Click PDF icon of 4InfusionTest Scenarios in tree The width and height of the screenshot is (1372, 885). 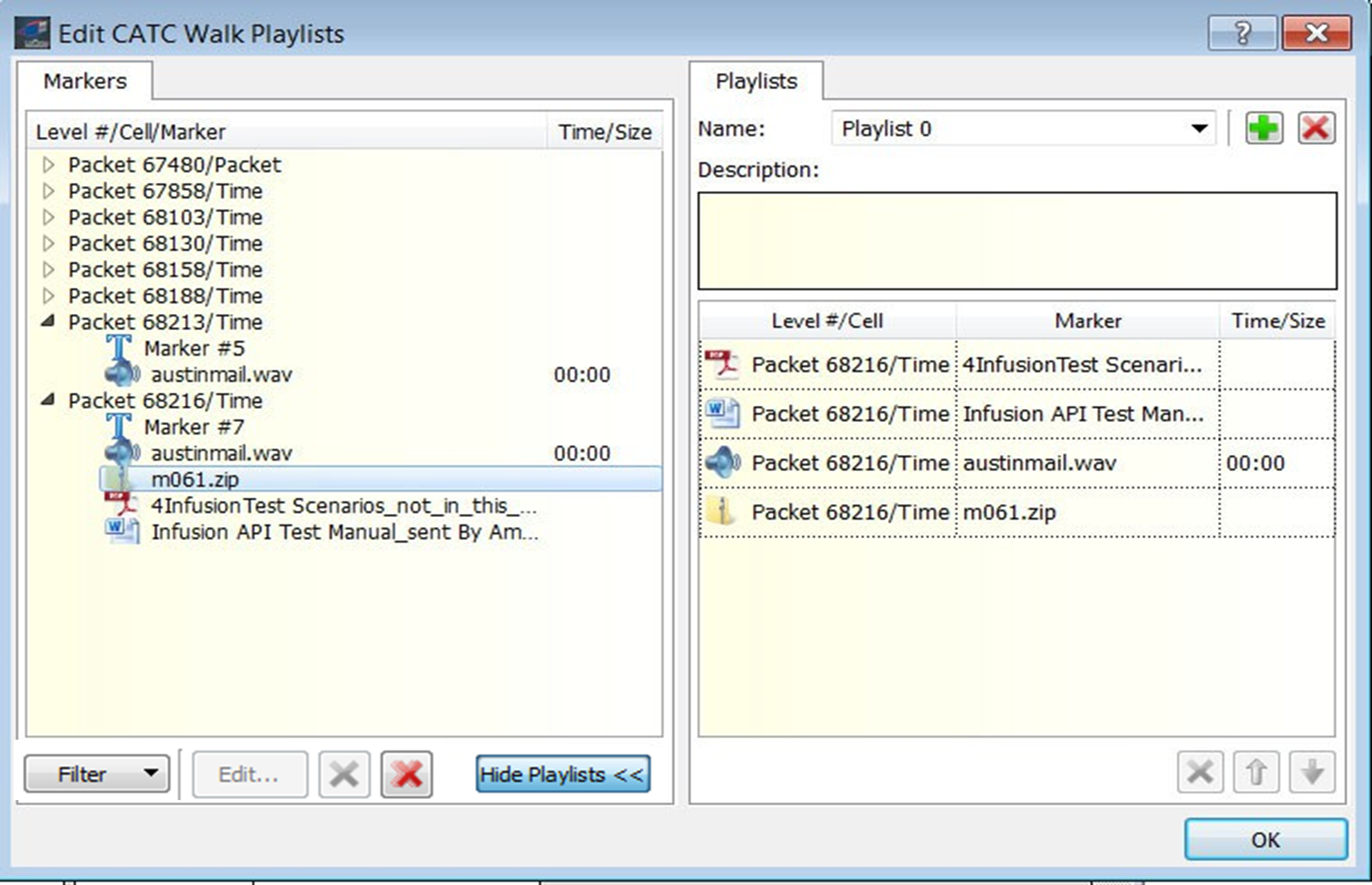[x=121, y=505]
